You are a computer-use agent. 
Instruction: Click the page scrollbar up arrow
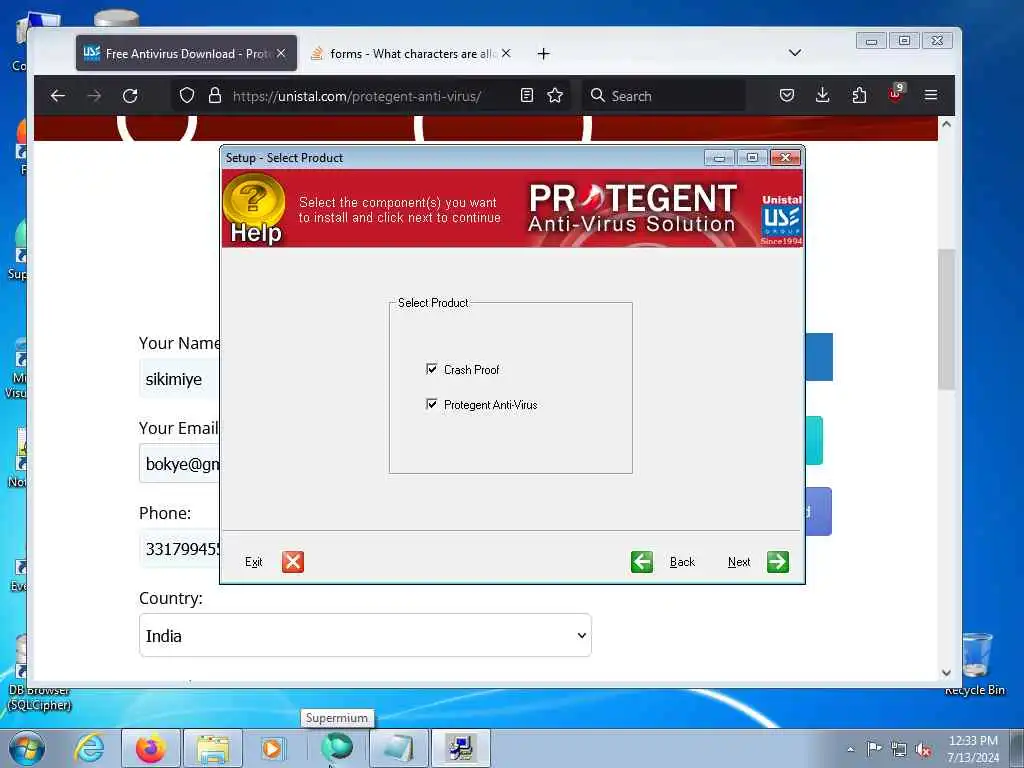tap(946, 123)
